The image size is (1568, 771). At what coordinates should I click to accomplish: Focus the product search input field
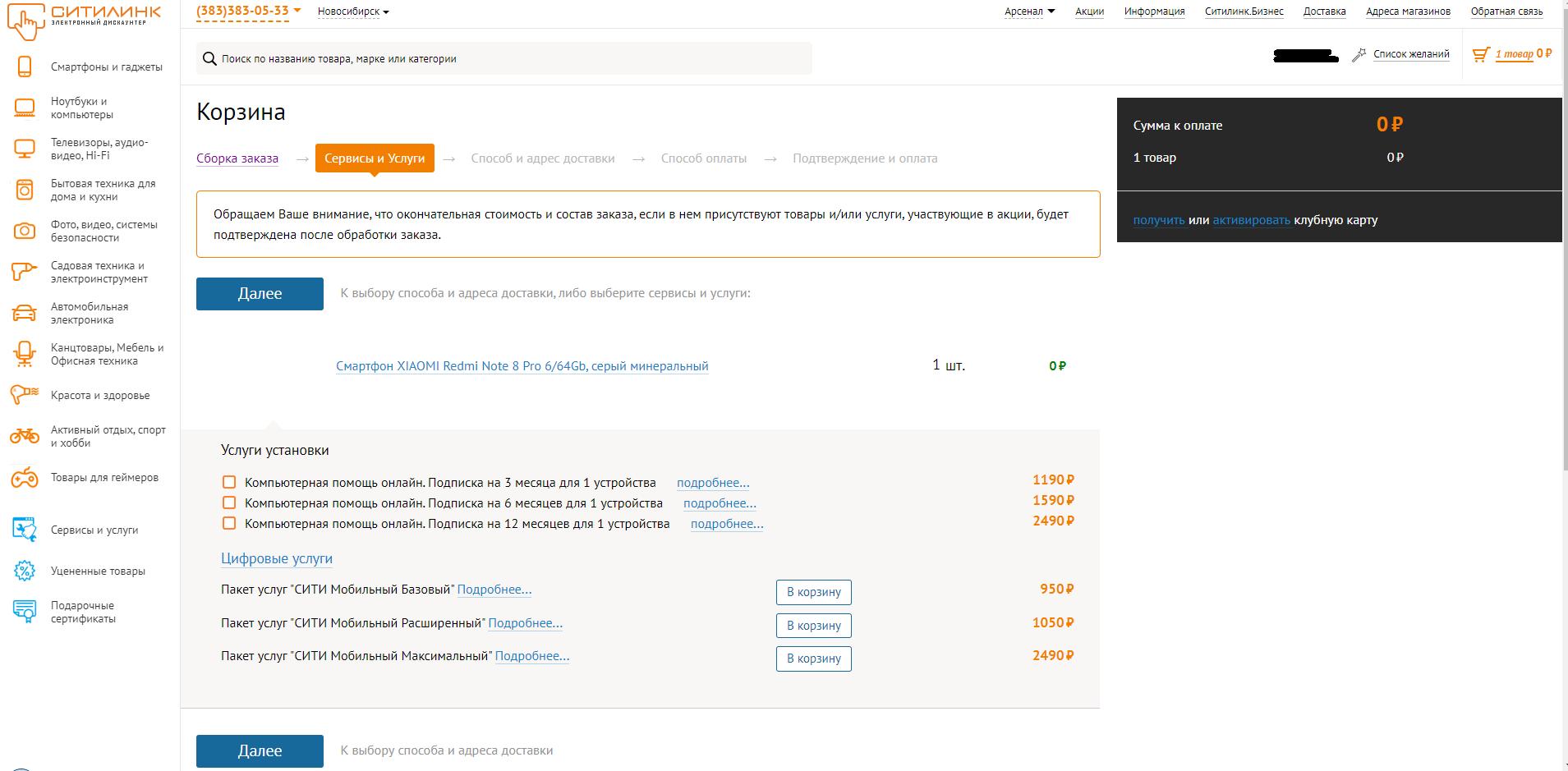pos(504,58)
